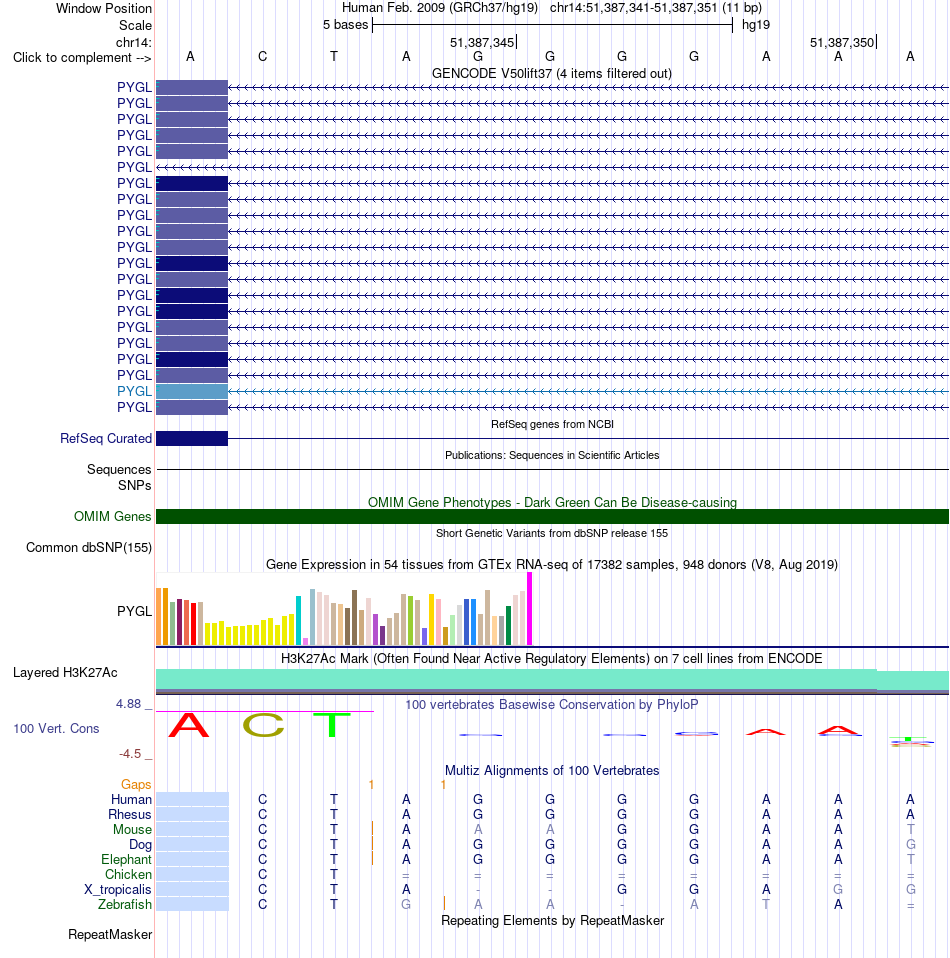This screenshot has width=950, height=958.
Task: Select the X_tropicalis alignment row label
Action: [x=118, y=889]
